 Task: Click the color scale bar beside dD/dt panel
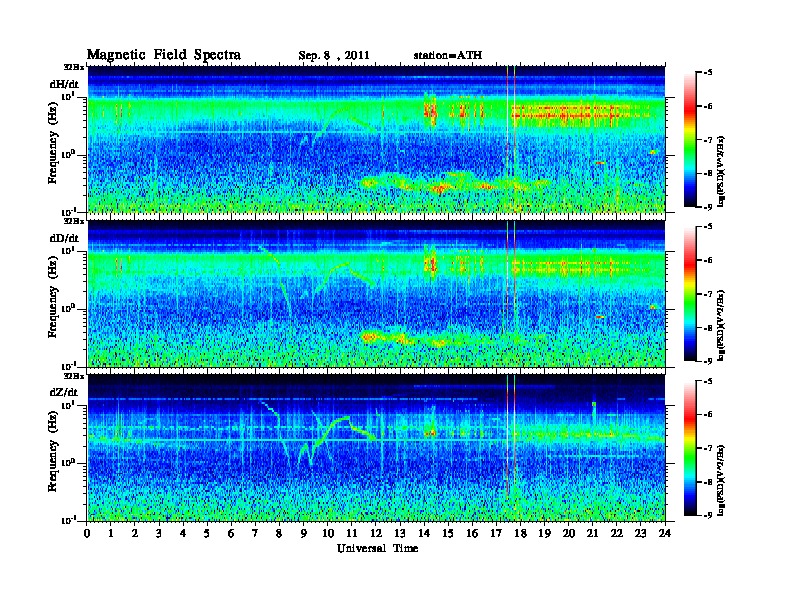[x=690, y=294]
